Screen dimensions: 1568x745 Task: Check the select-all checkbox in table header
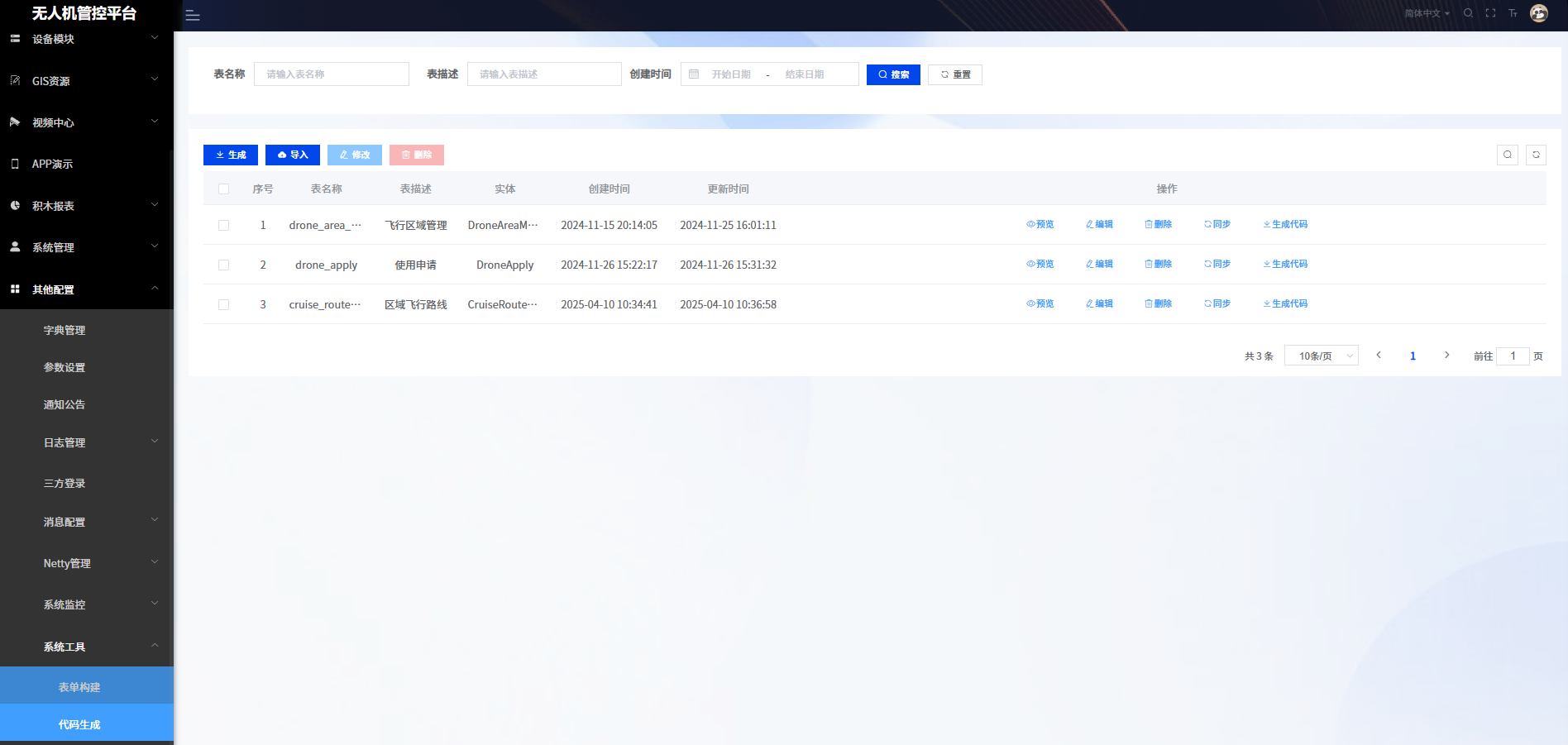pyautogui.click(x=223, y=189)
